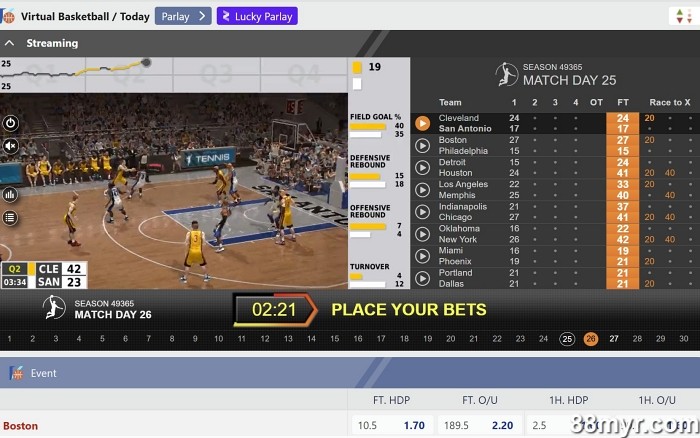Play the Los Angeles vs Memphis stream
This screenshot has width=700, height=438.
coord(422,190)
